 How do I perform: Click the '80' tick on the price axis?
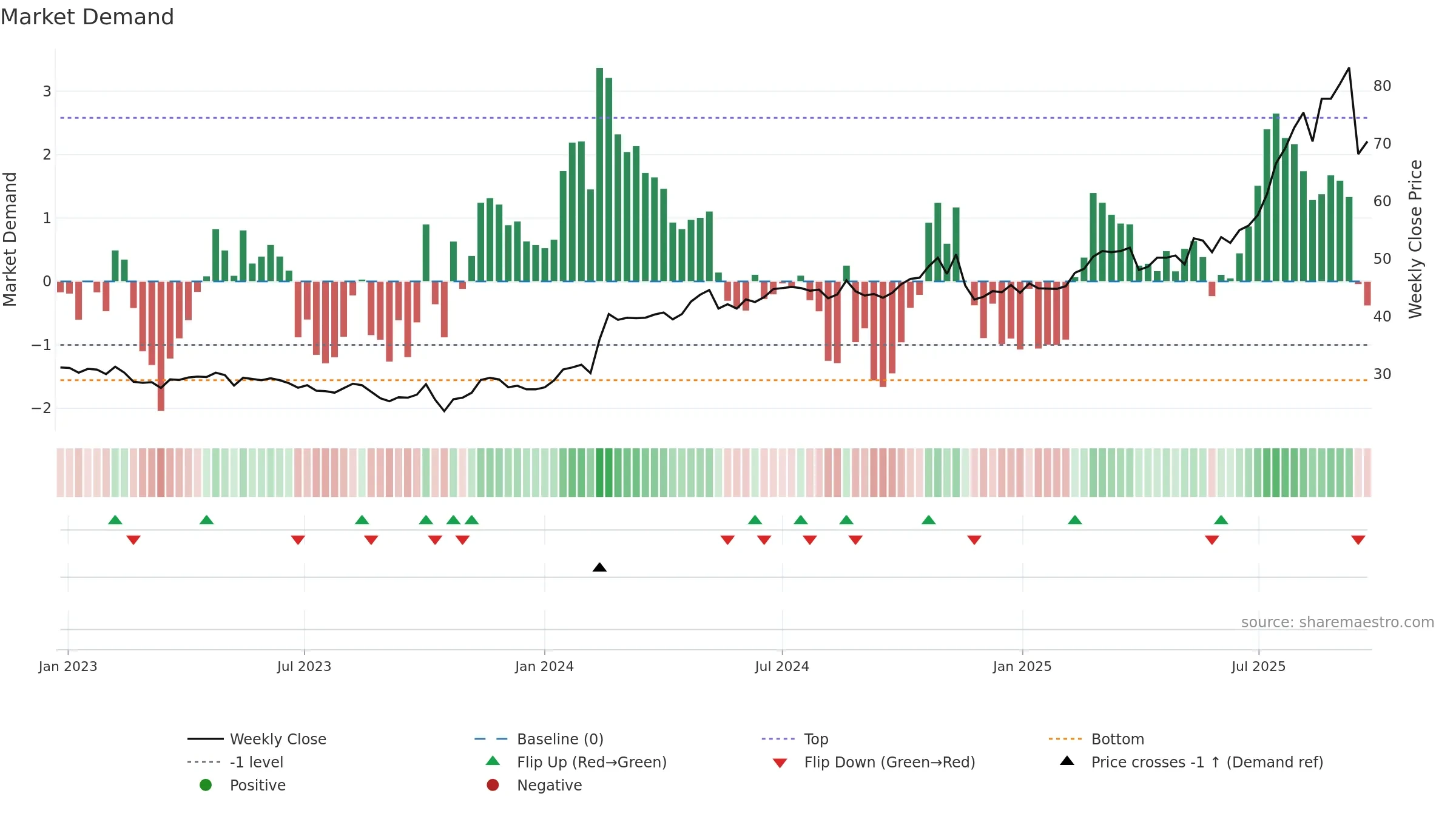click(x=1382, y=86)
